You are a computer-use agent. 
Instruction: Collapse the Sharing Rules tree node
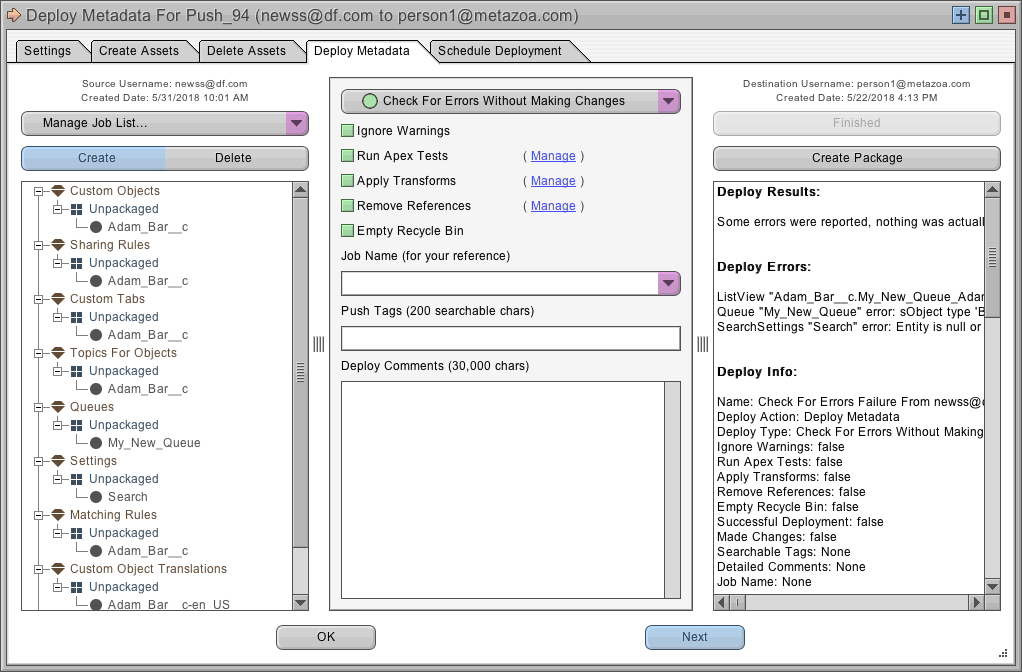38,246
